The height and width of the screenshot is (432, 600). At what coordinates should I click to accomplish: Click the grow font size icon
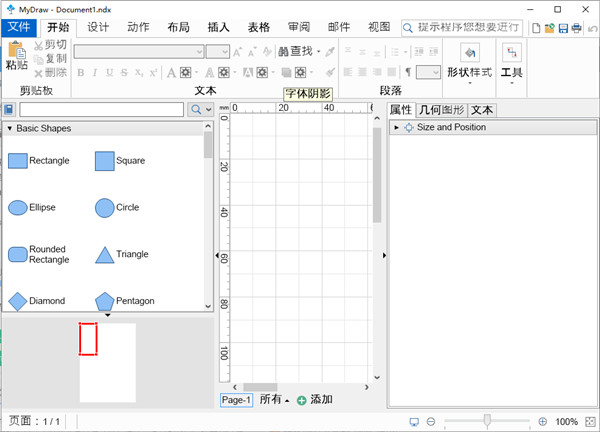(x=238, y=52)
